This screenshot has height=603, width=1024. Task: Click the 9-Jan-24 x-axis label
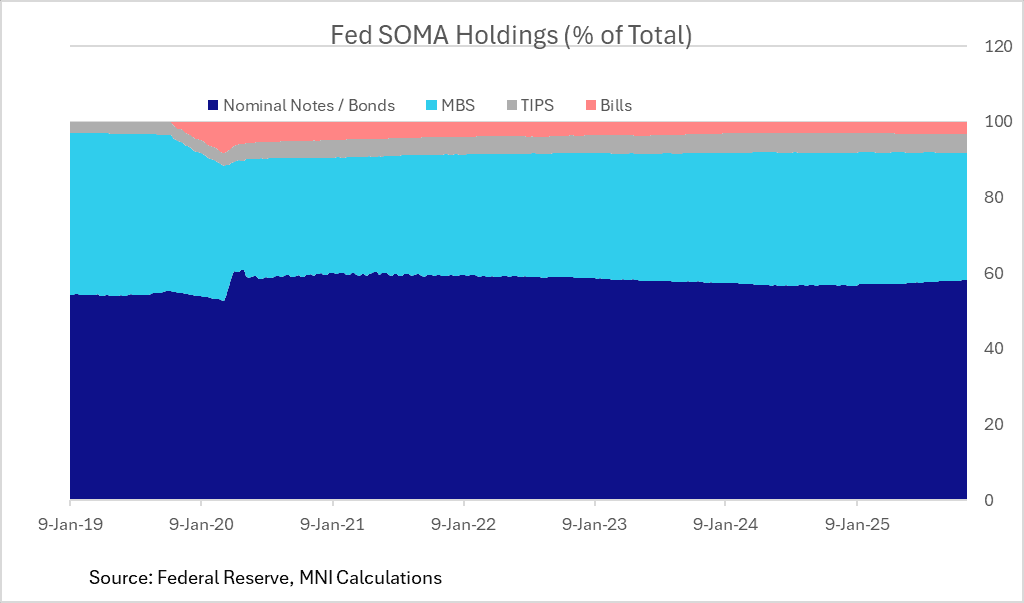(x=725, y=523)
